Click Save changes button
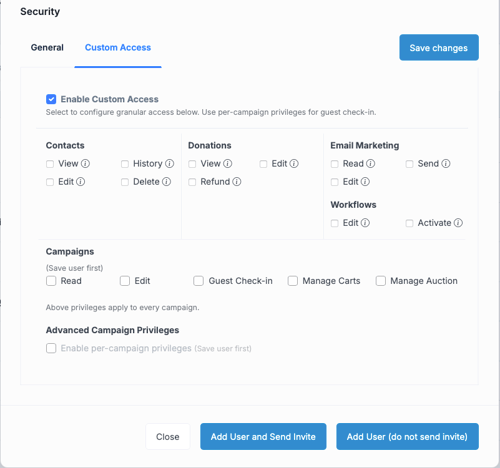This screenshot has width=500, height=468. pos(439,48)
